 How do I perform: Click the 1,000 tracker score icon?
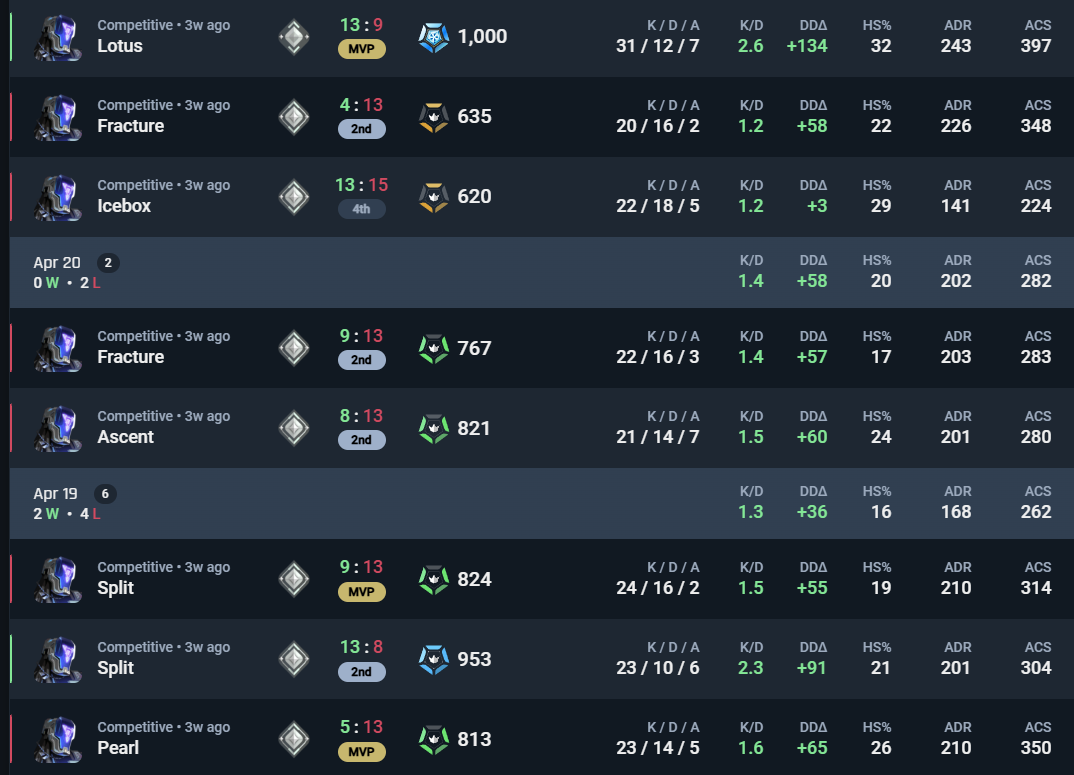[x=434, y=37]
